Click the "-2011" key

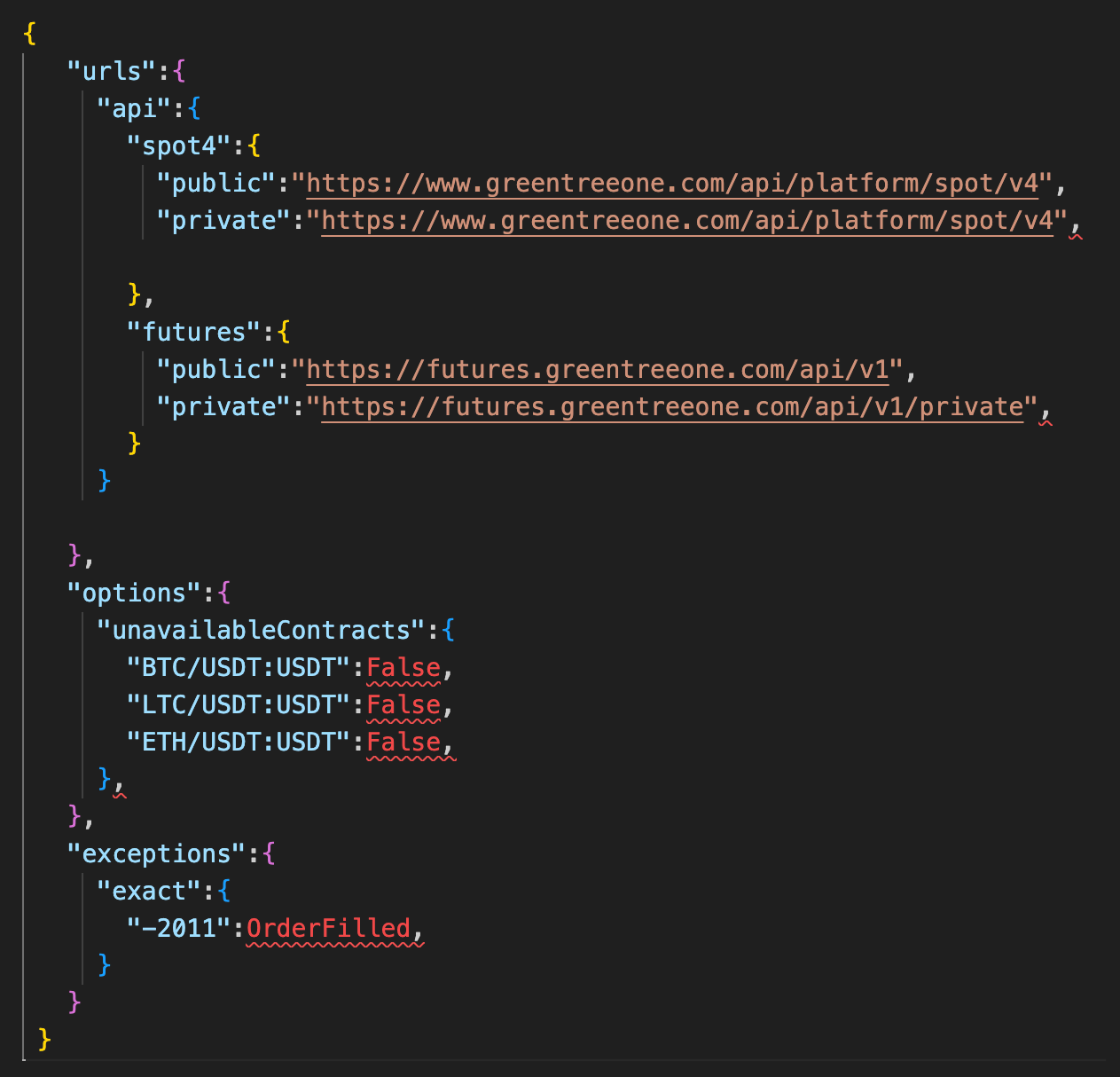pyautogui.click(x=179, y=928)
